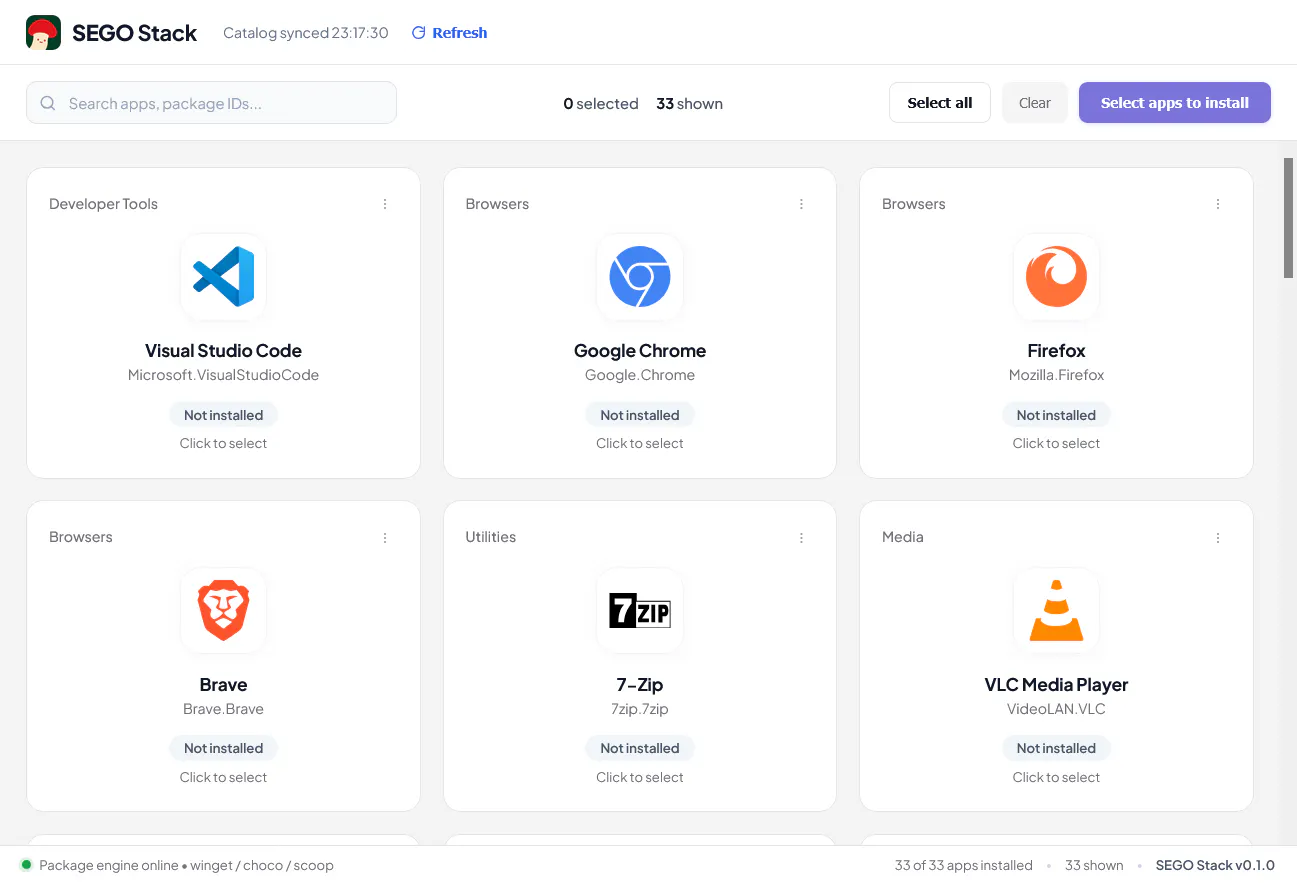Viewport: 1297px width, 883px height.
Task: Refresh the app catalog
Action: (450, 33)
